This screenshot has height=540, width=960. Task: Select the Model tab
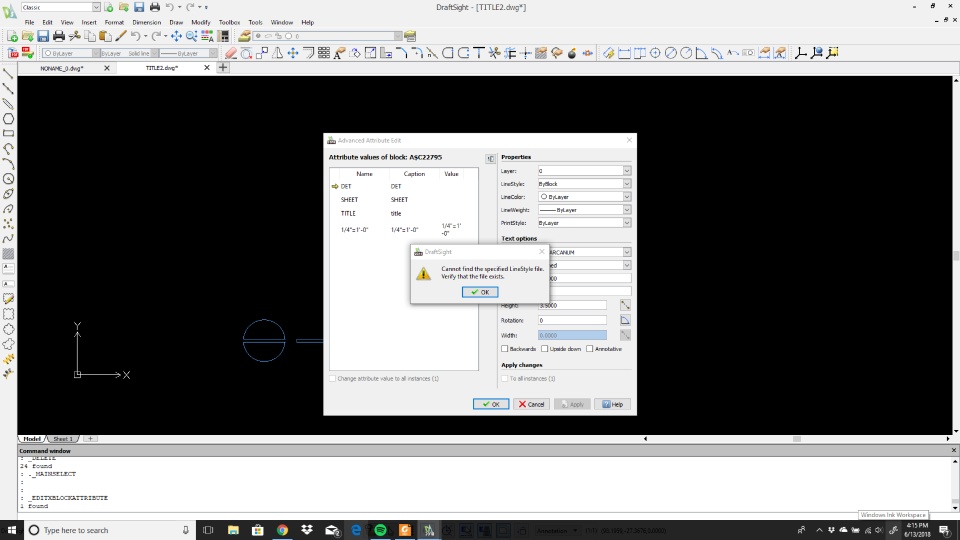point(32,439)
